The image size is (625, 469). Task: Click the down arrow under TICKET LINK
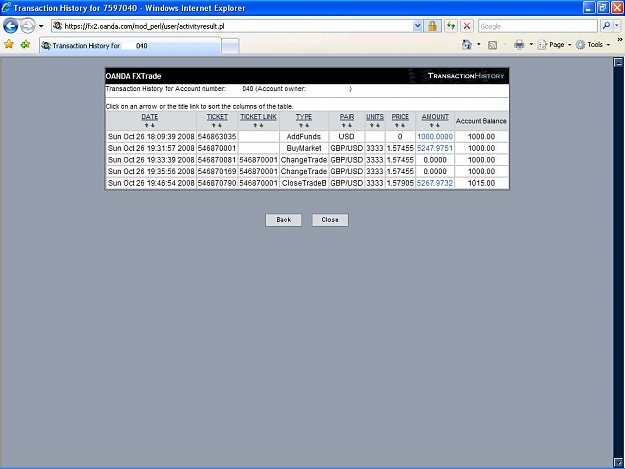coord(261,126)
